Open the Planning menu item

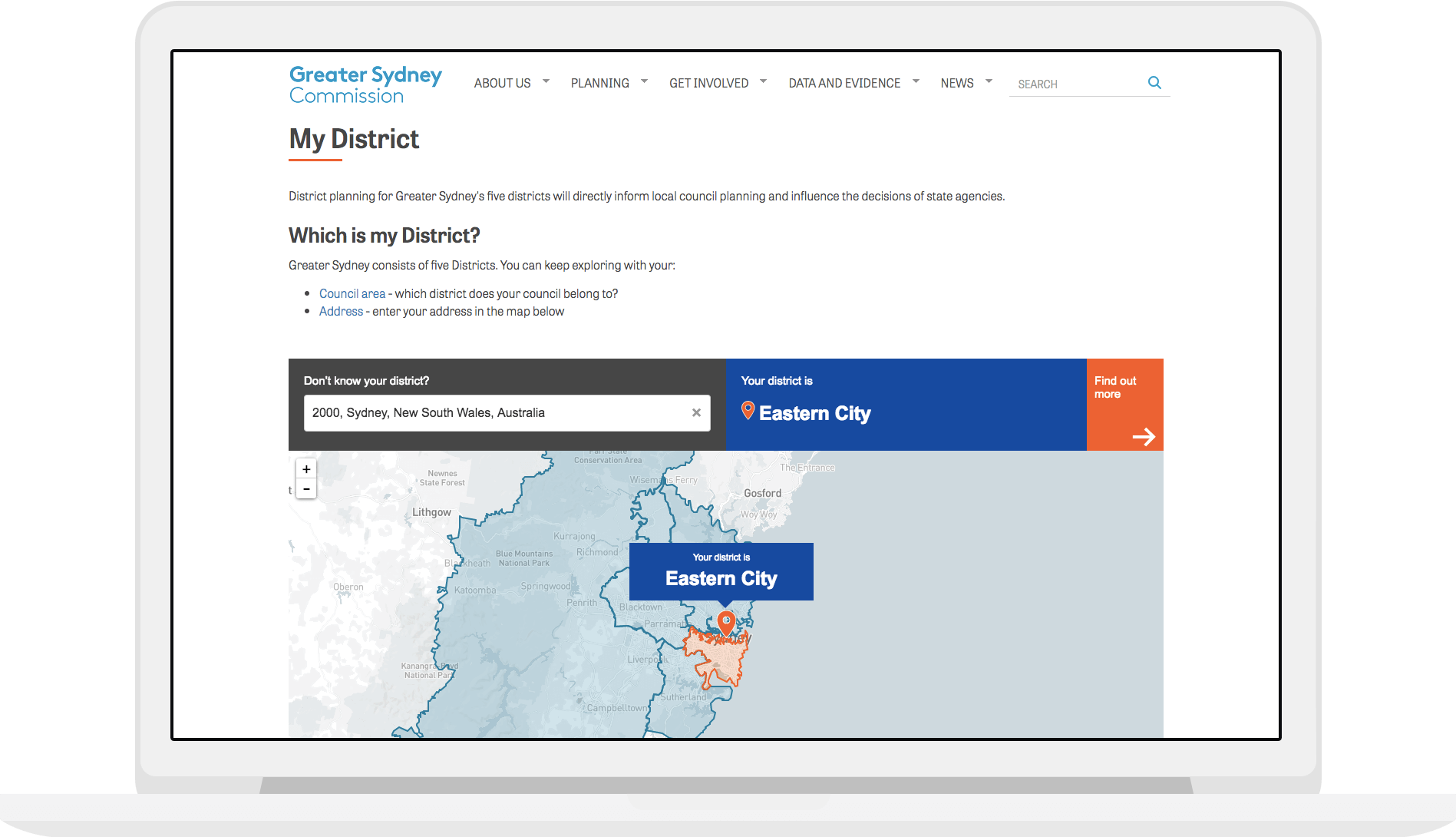[599, 83]
